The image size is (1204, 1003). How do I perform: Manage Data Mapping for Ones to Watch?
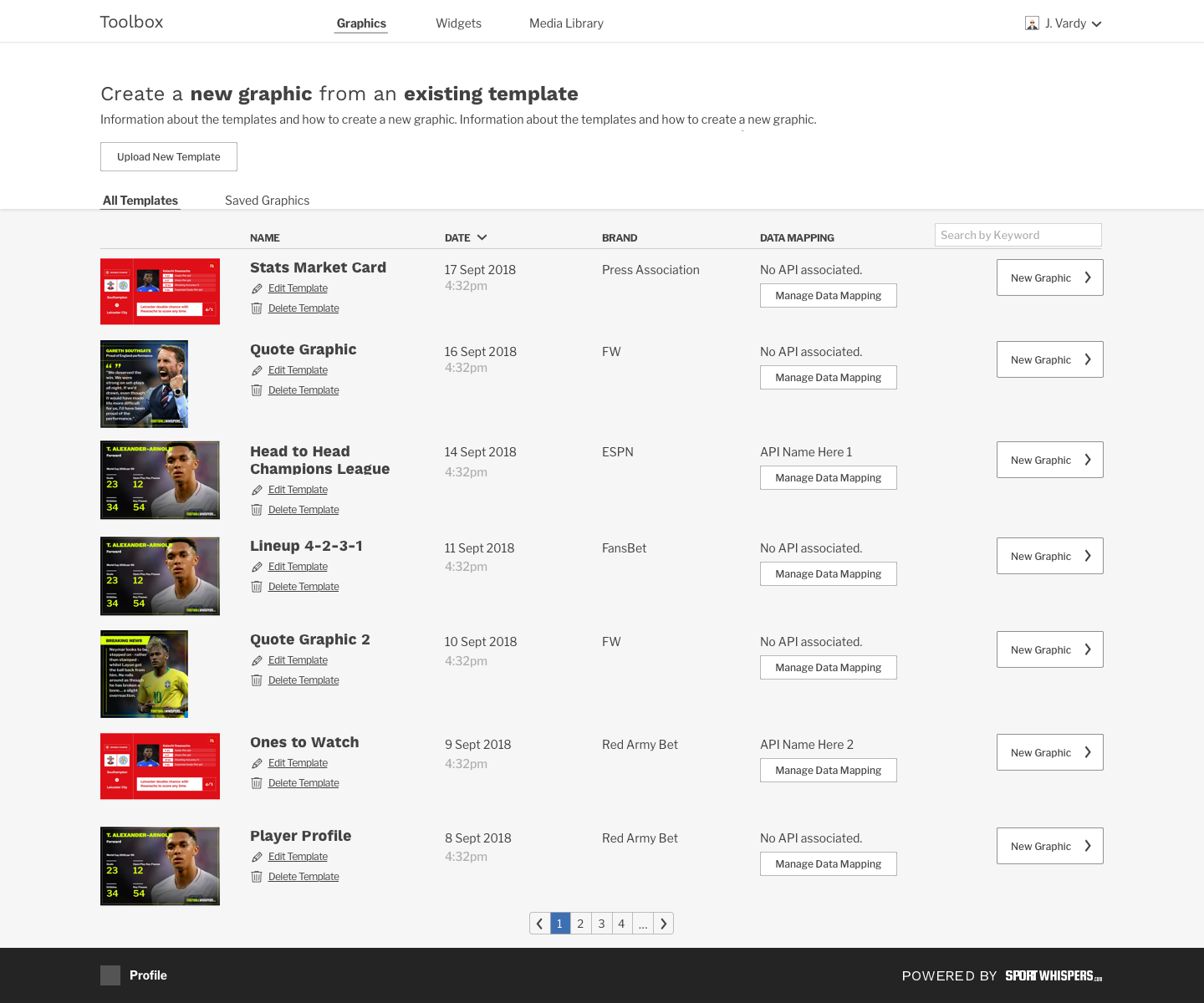click(x=829, y=771)
